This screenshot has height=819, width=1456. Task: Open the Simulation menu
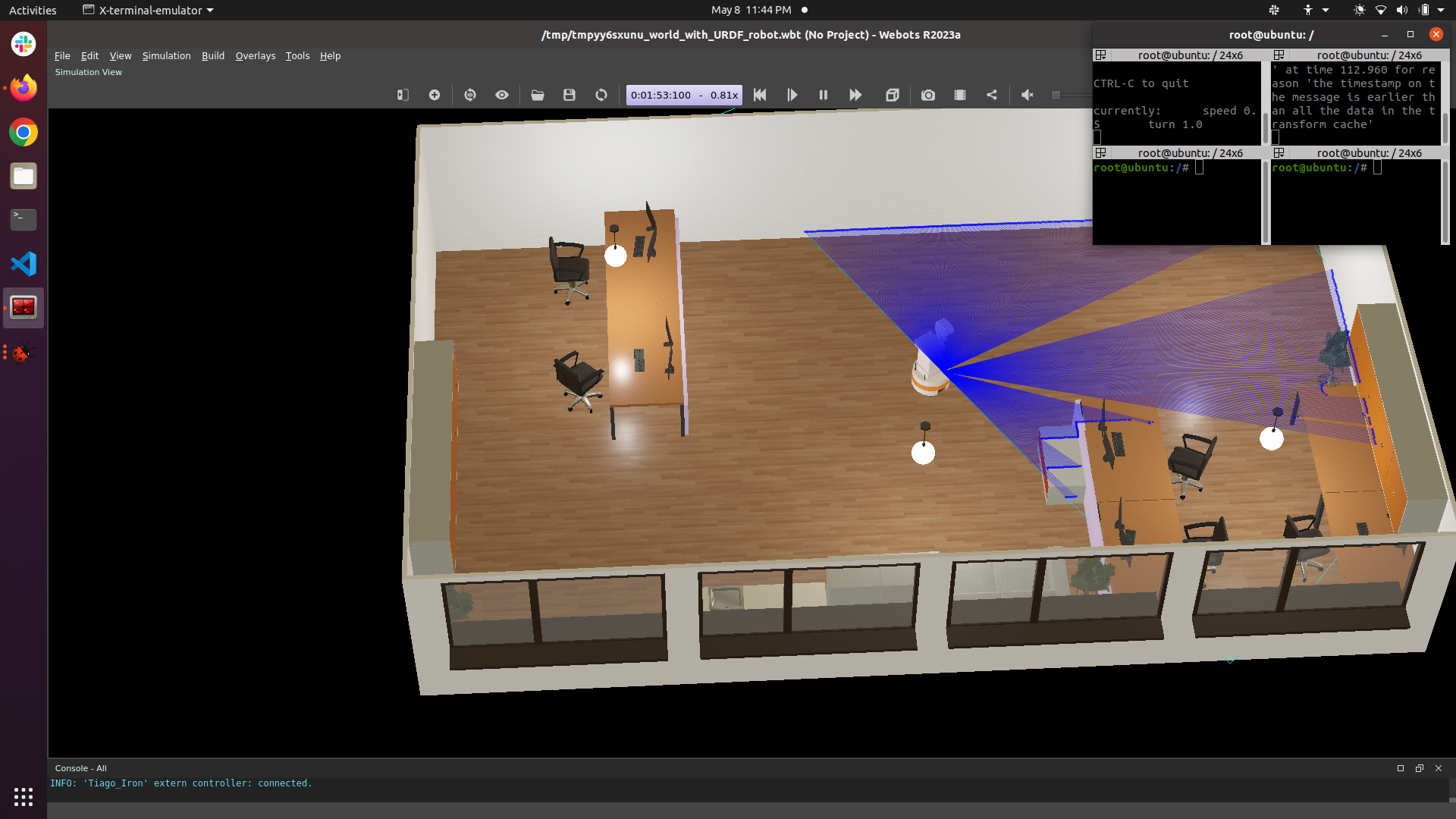pyautogui.click(x=166, y=55)
